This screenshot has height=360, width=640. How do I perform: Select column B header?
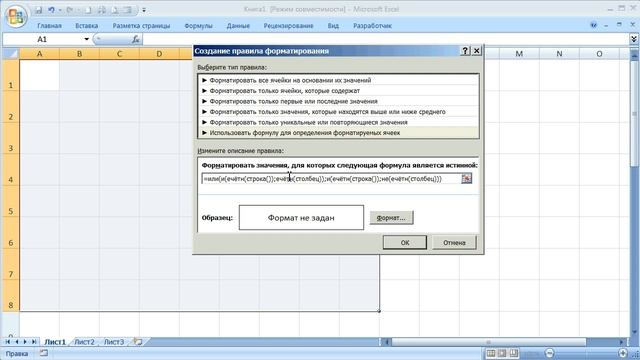point(79,53)
